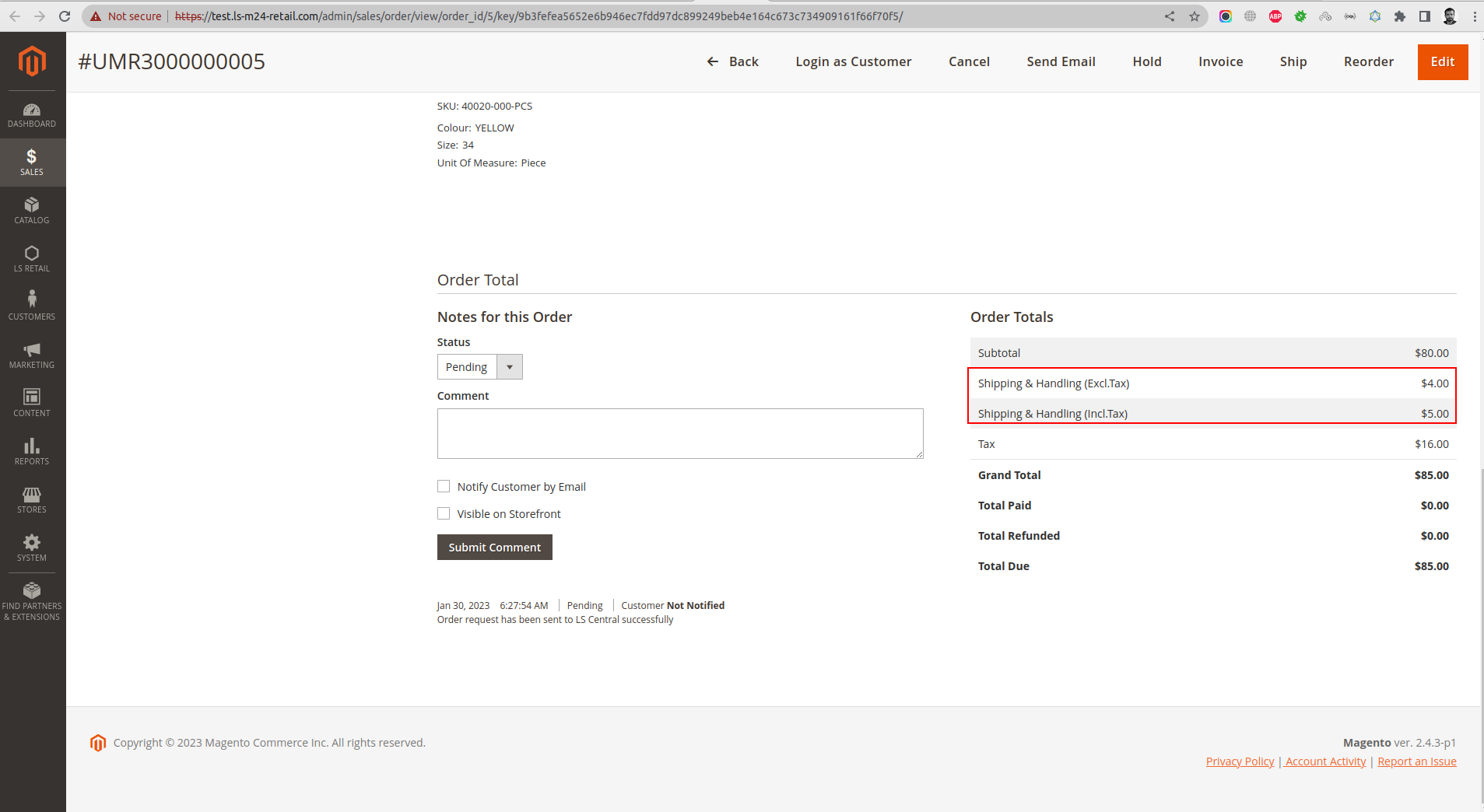Open the Catalog sidebar menu
1484x812 pixels.
(x=32, y=211)
